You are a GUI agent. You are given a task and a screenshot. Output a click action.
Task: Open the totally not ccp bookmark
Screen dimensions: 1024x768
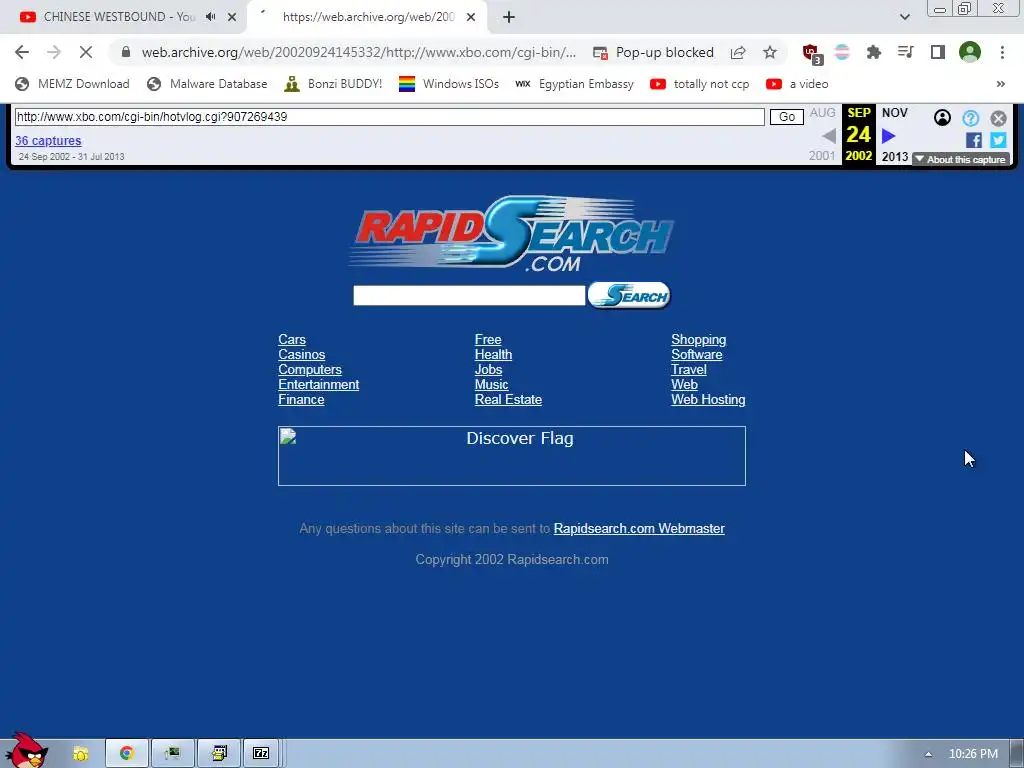coord(699,84)
